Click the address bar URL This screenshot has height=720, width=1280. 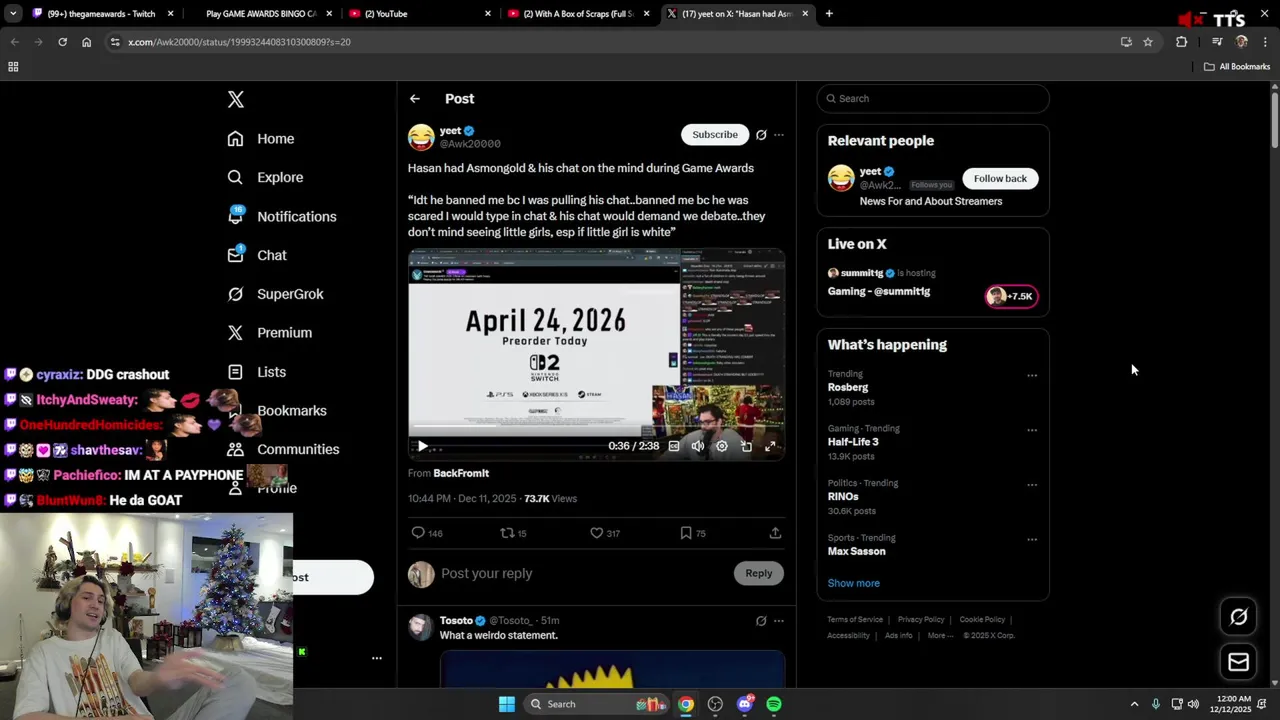[x=239, y=42]
